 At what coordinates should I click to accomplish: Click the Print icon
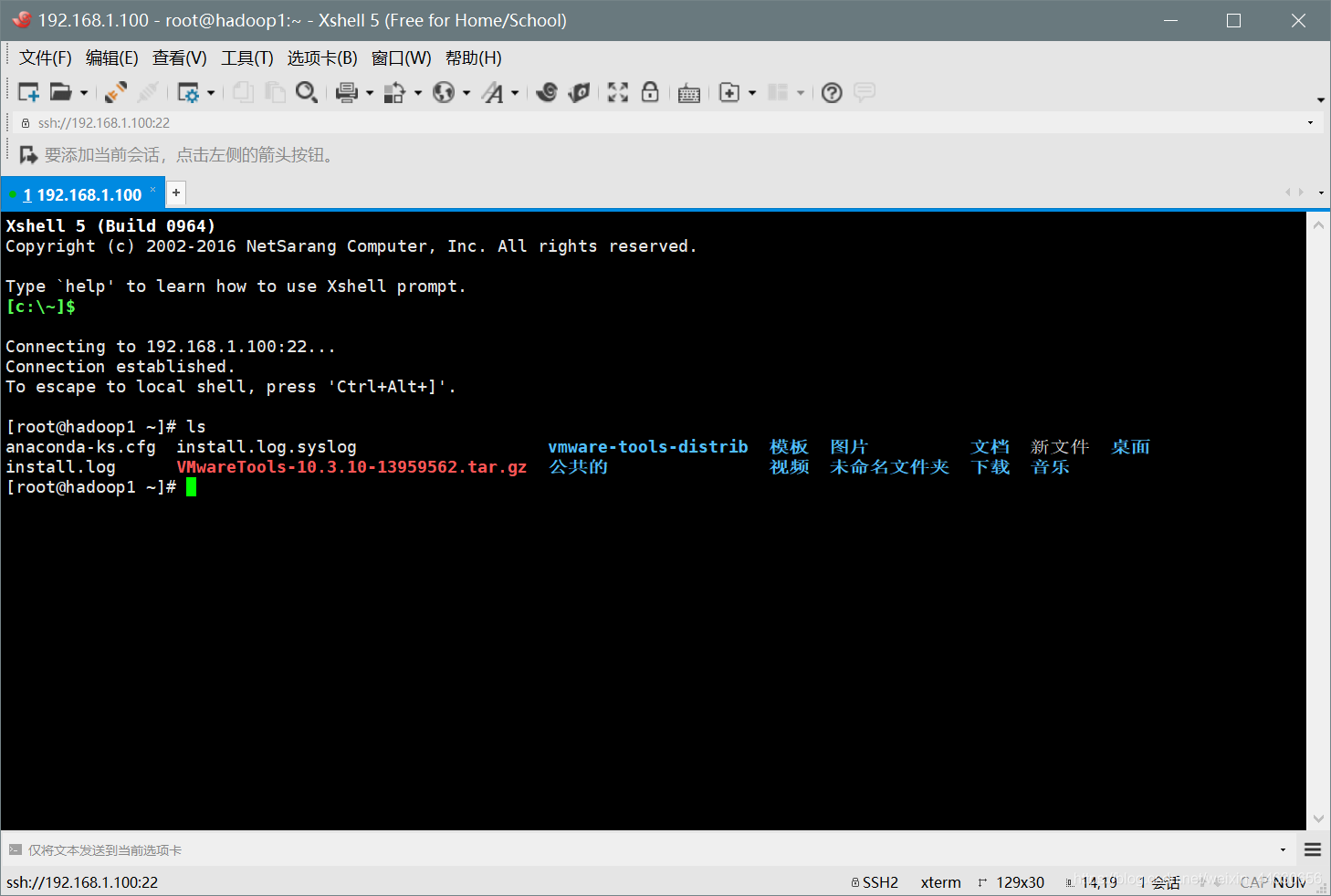tap(347, 92)
